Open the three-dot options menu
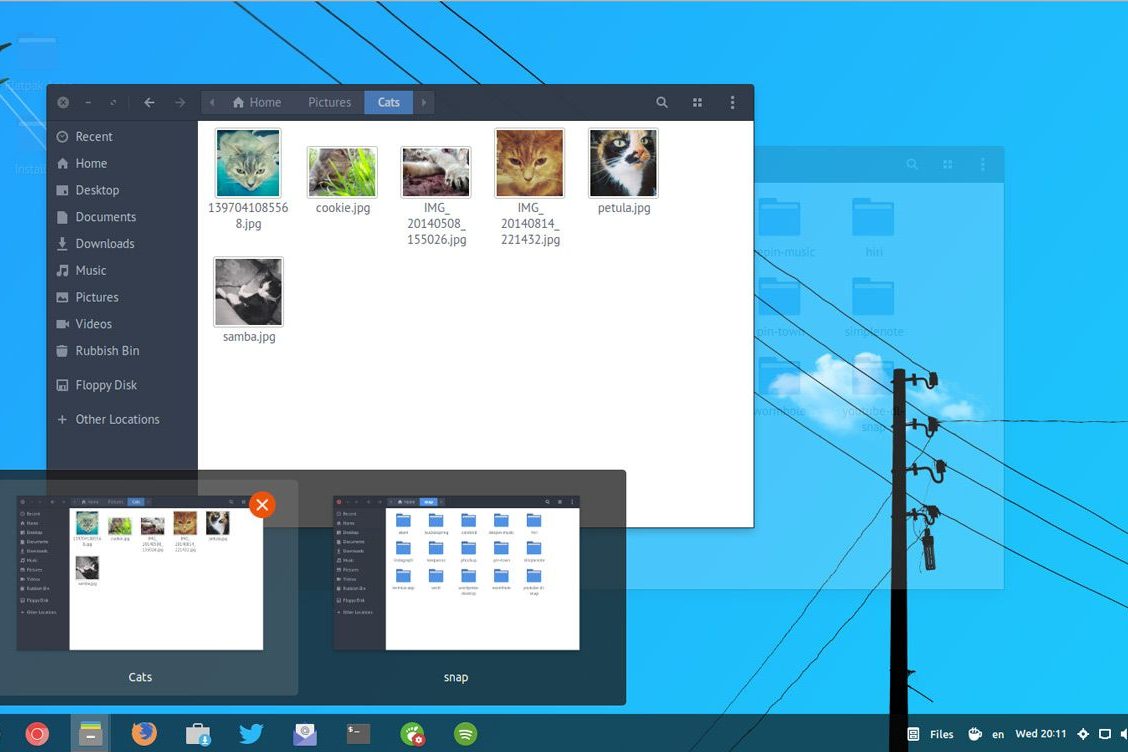Screen dimensions: 1128x752 point(732,102)
